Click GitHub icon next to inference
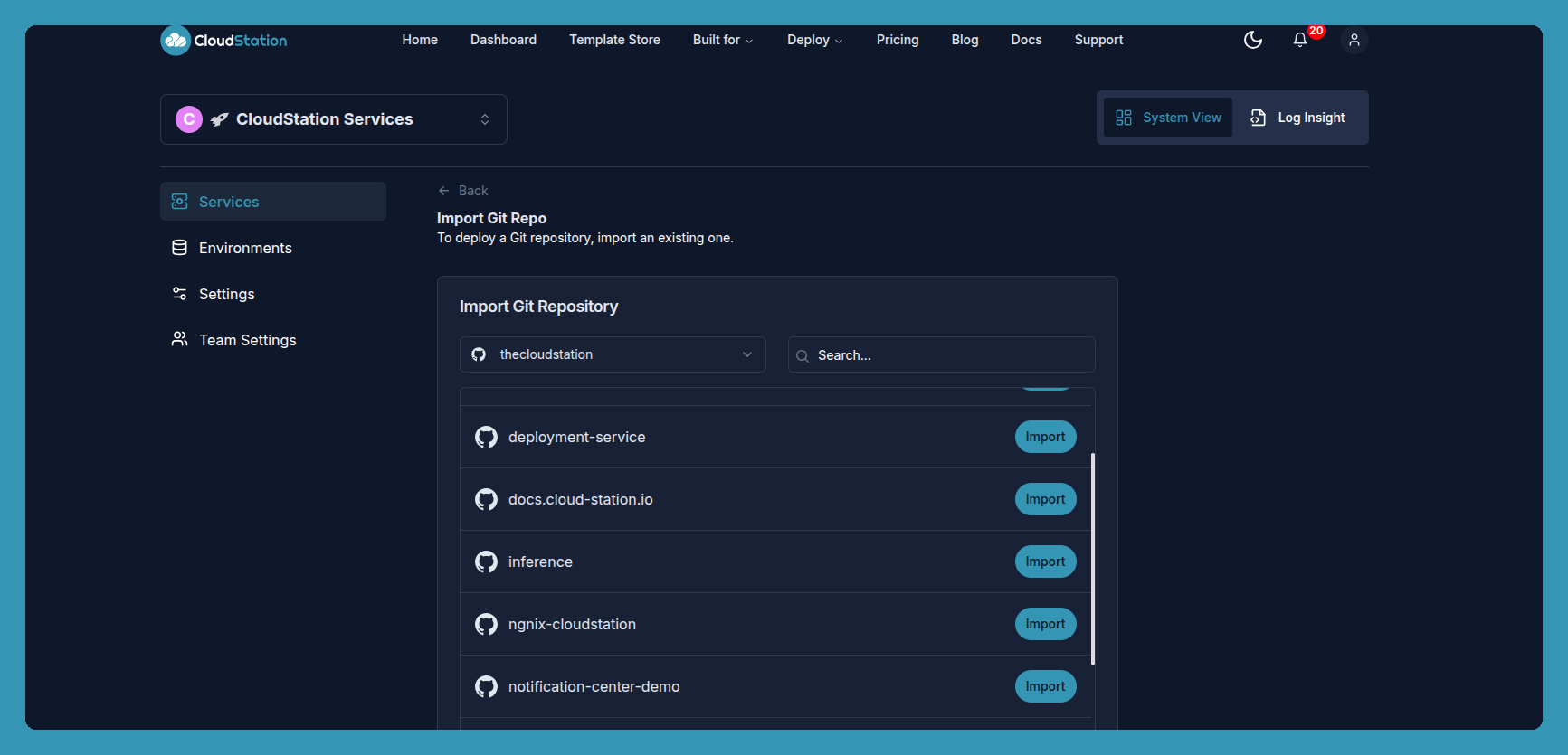1568x755 pixels. pyautogui.click(x=487, y=562)
